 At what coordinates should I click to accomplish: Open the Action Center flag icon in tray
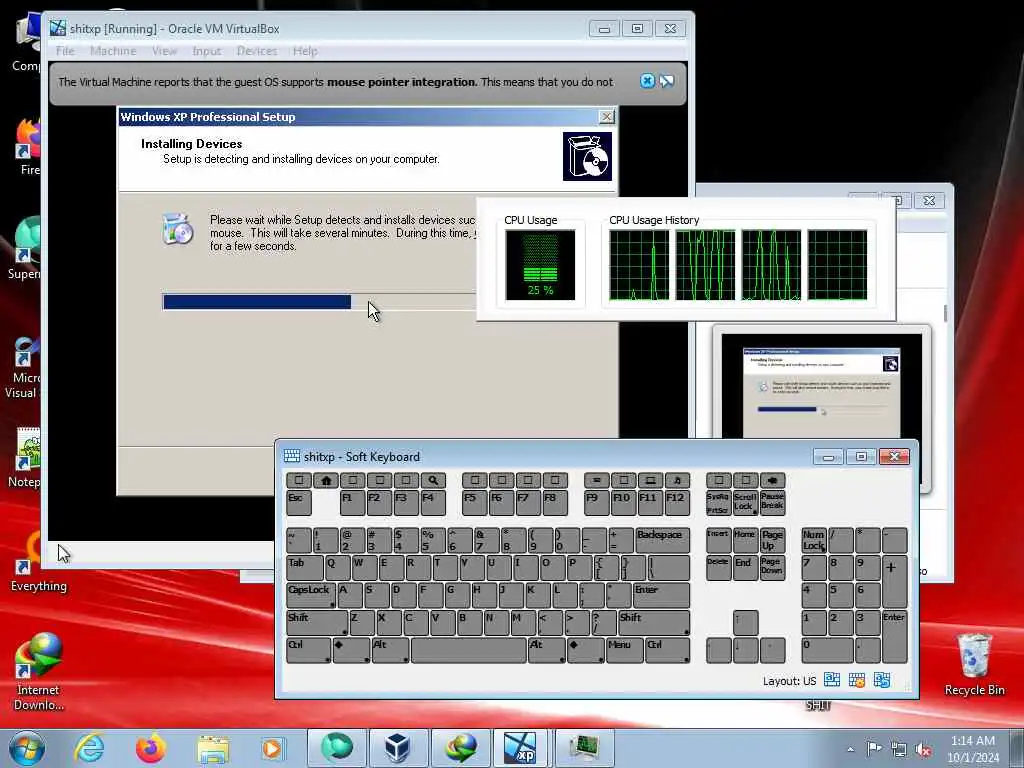point(874,748)
